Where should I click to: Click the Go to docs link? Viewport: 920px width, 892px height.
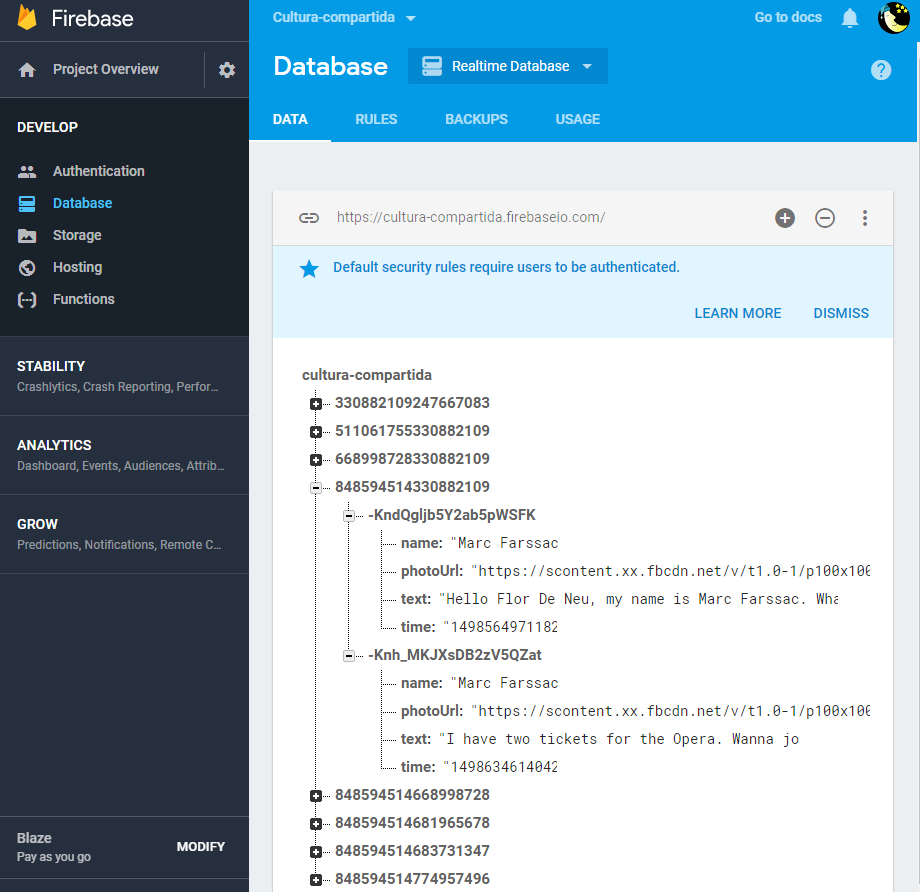tap(788, 18)
